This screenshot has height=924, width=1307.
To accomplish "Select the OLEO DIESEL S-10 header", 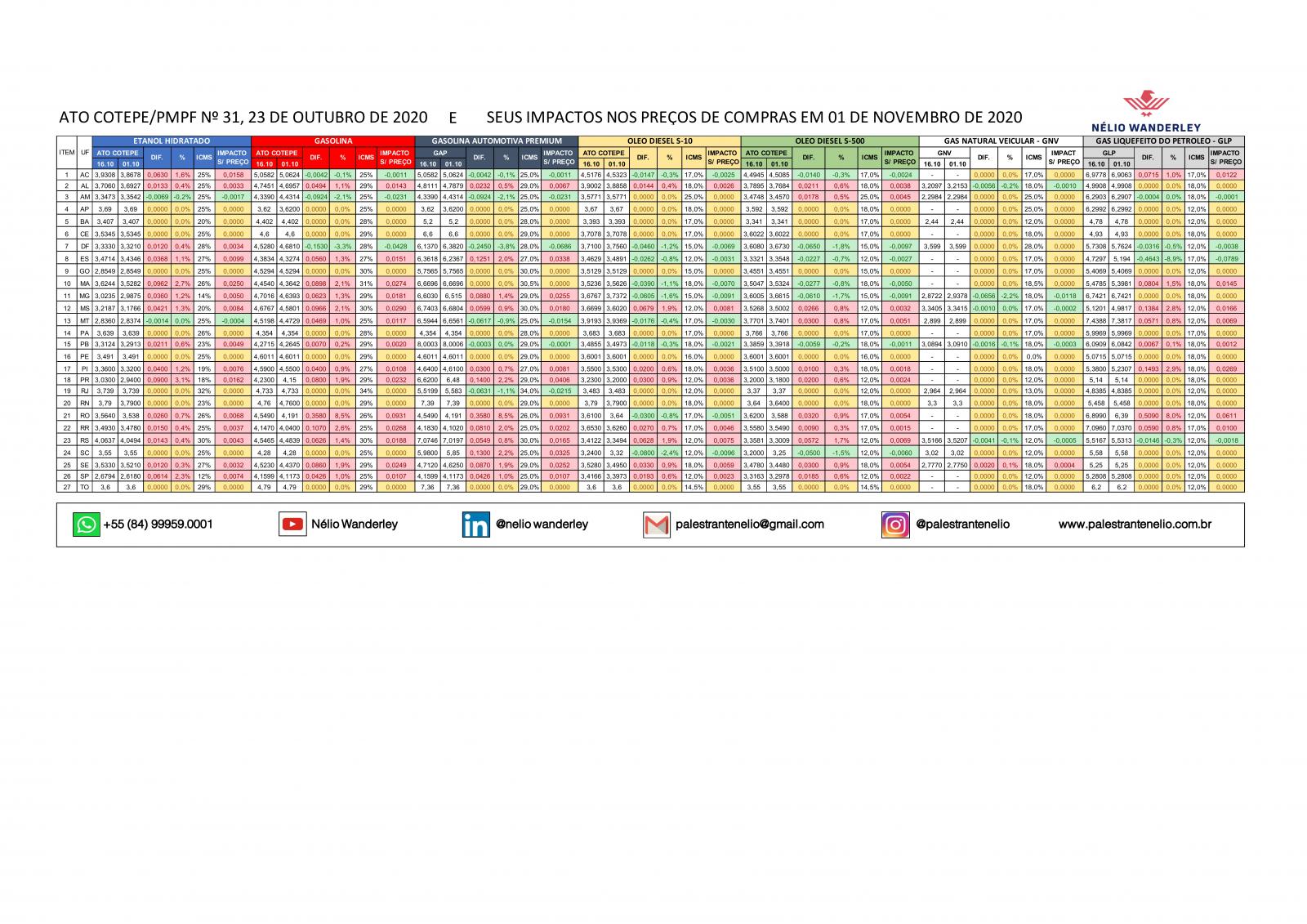I will tap(658, 141).
